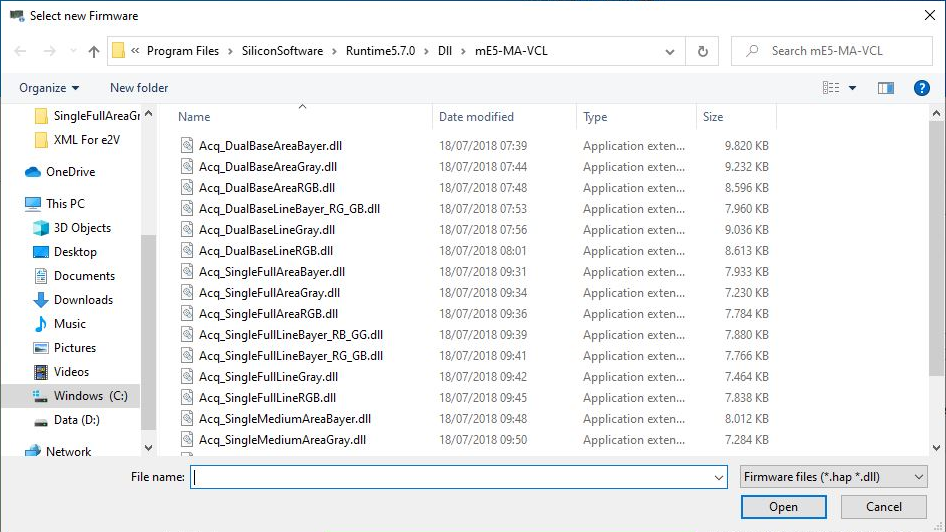This screenshot has height=532, width=946.
Task: Click the Refresh icon beside address bar
Action: click(702, 51)
